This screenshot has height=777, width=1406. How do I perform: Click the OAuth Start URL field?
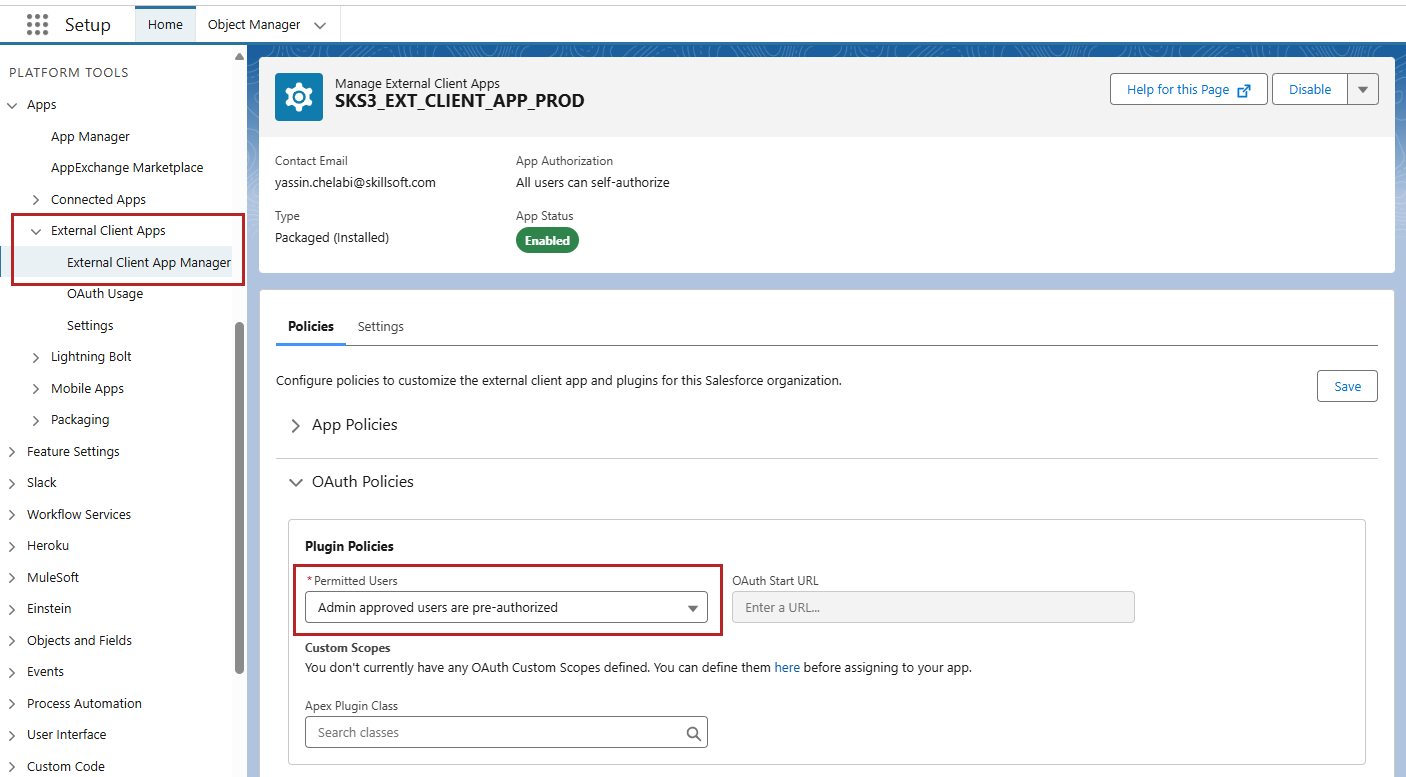[x=933, y=607]
